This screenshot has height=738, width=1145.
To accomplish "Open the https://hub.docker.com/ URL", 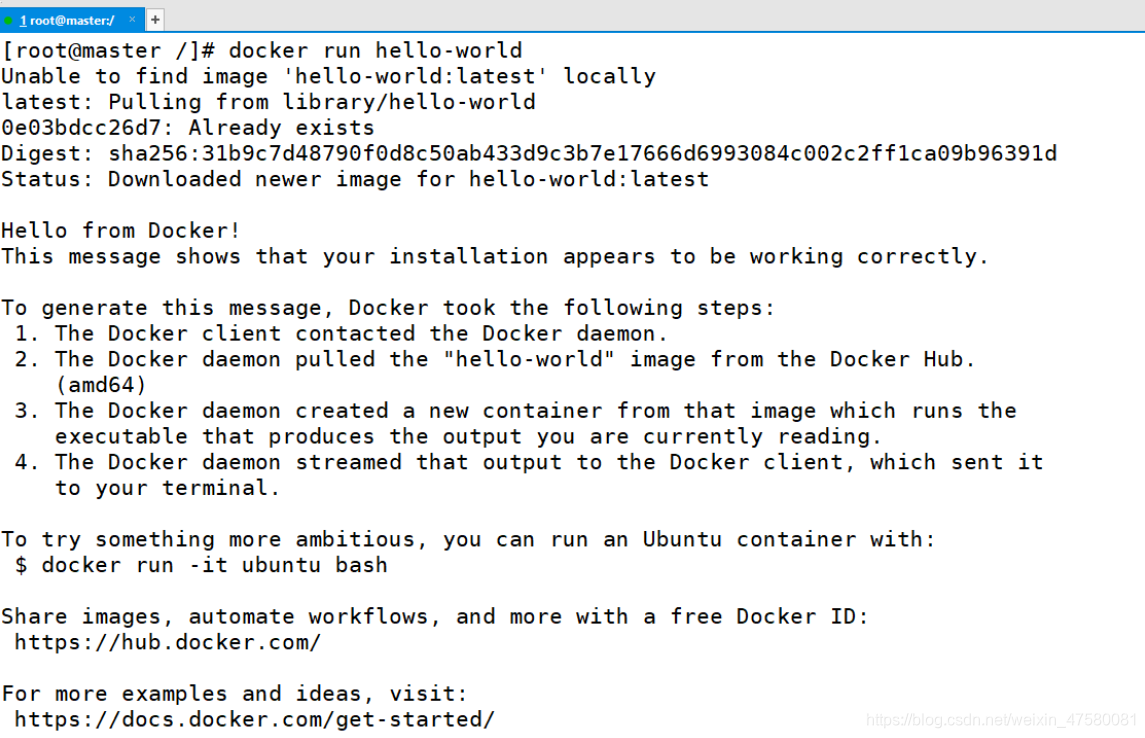I will pos(167,643).
